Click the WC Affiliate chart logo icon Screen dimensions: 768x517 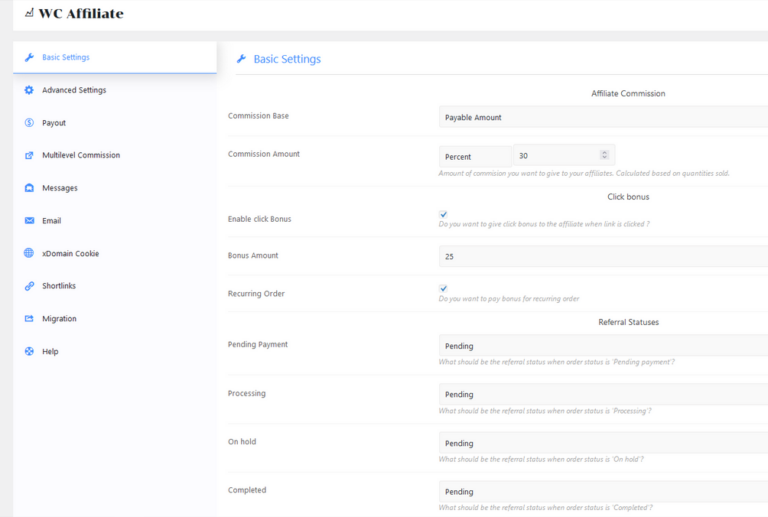(29, 13)
